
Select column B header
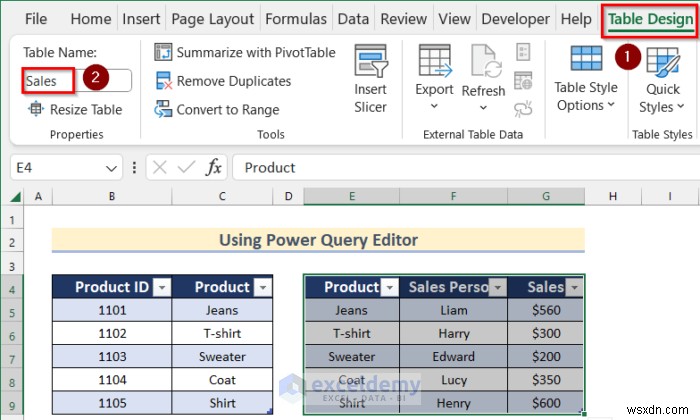pyautogui.click(x=112, y=196)
